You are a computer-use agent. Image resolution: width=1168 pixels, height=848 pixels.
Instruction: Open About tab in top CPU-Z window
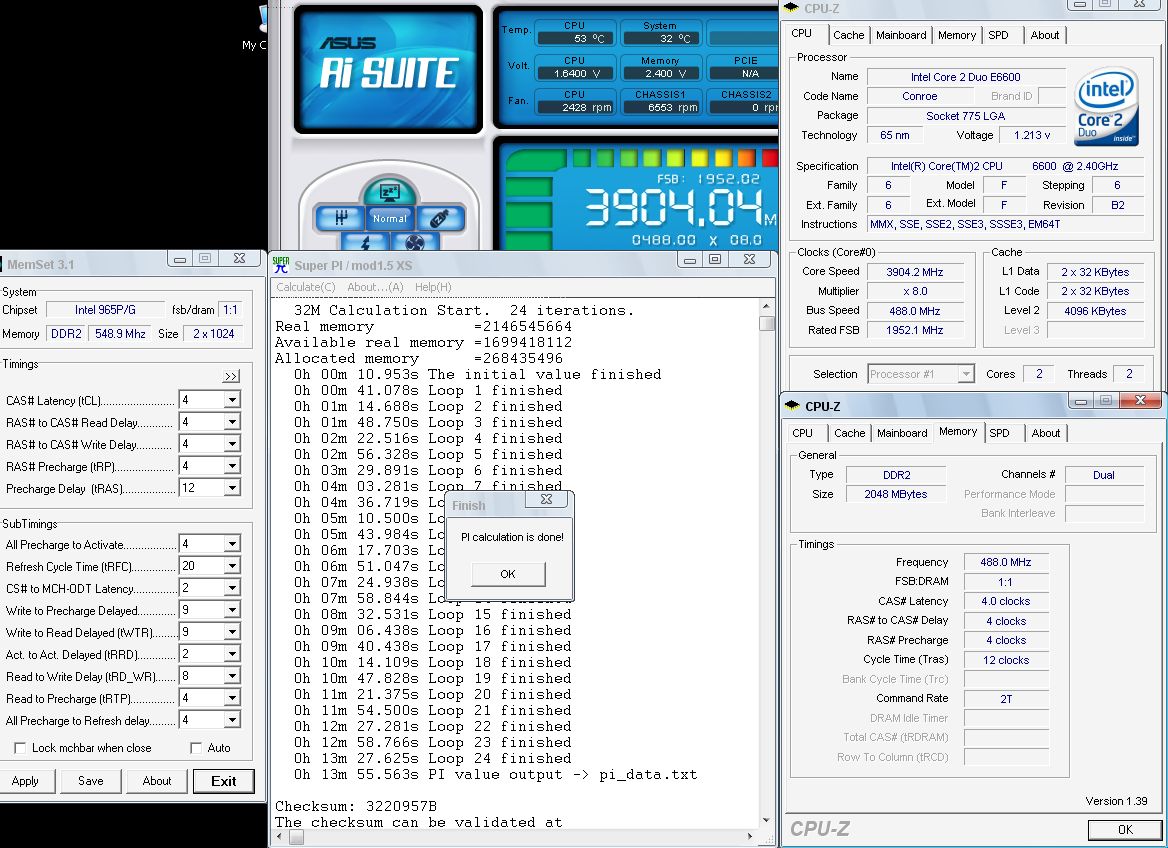point(1044,35)
